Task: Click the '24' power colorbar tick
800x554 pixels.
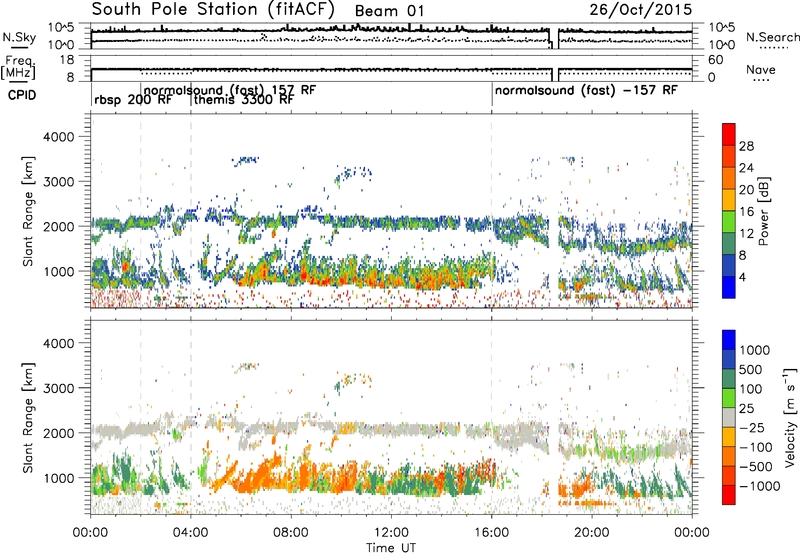Action: pyautogui.click(x=746, y=168)
